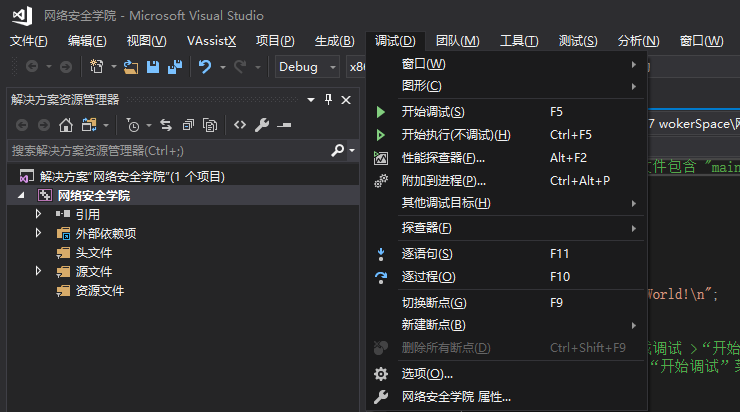Click the search magnifier icon in Solution Explorer
This screenshot has height=412, width=740.
pyautogui.click(x=337, y=151)
